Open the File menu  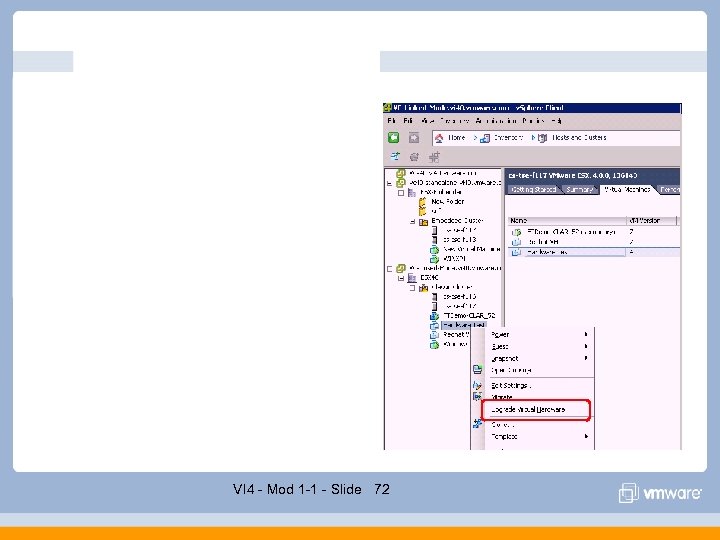tap(392, 121)
